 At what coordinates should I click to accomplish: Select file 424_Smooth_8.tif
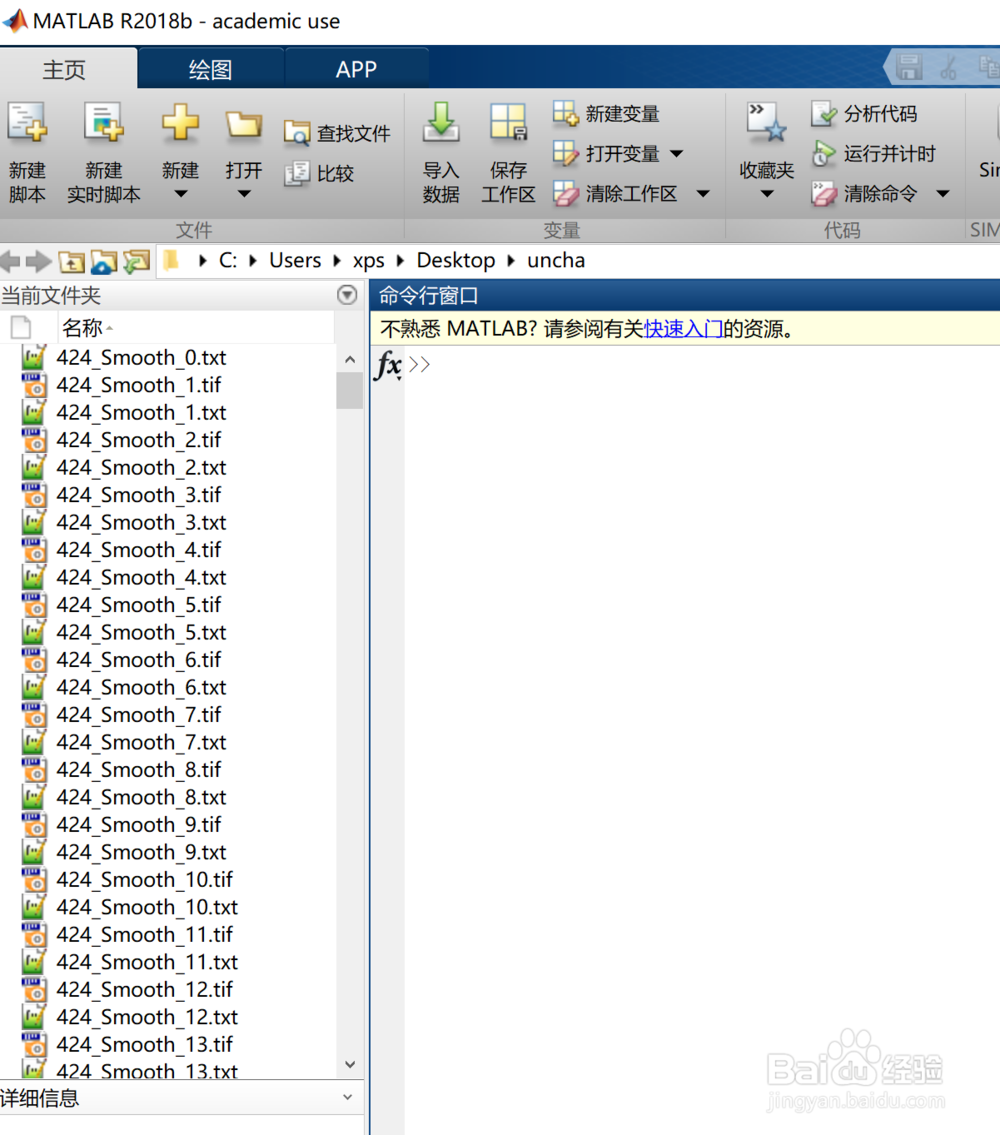(x=138, y=769)
